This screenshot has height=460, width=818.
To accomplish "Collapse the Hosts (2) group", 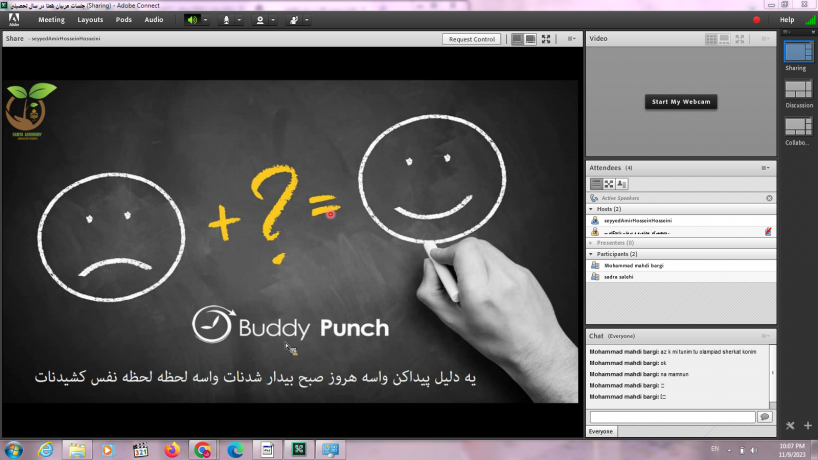I will 591,209.
